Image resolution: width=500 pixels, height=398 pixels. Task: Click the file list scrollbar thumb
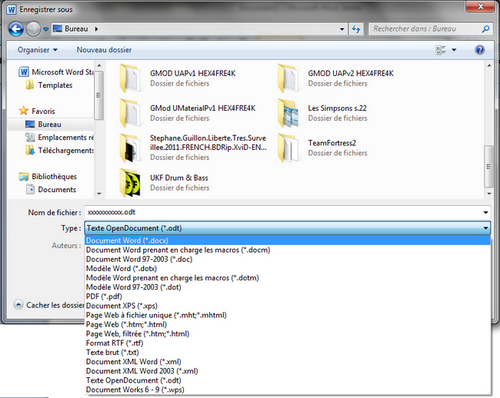489,166
